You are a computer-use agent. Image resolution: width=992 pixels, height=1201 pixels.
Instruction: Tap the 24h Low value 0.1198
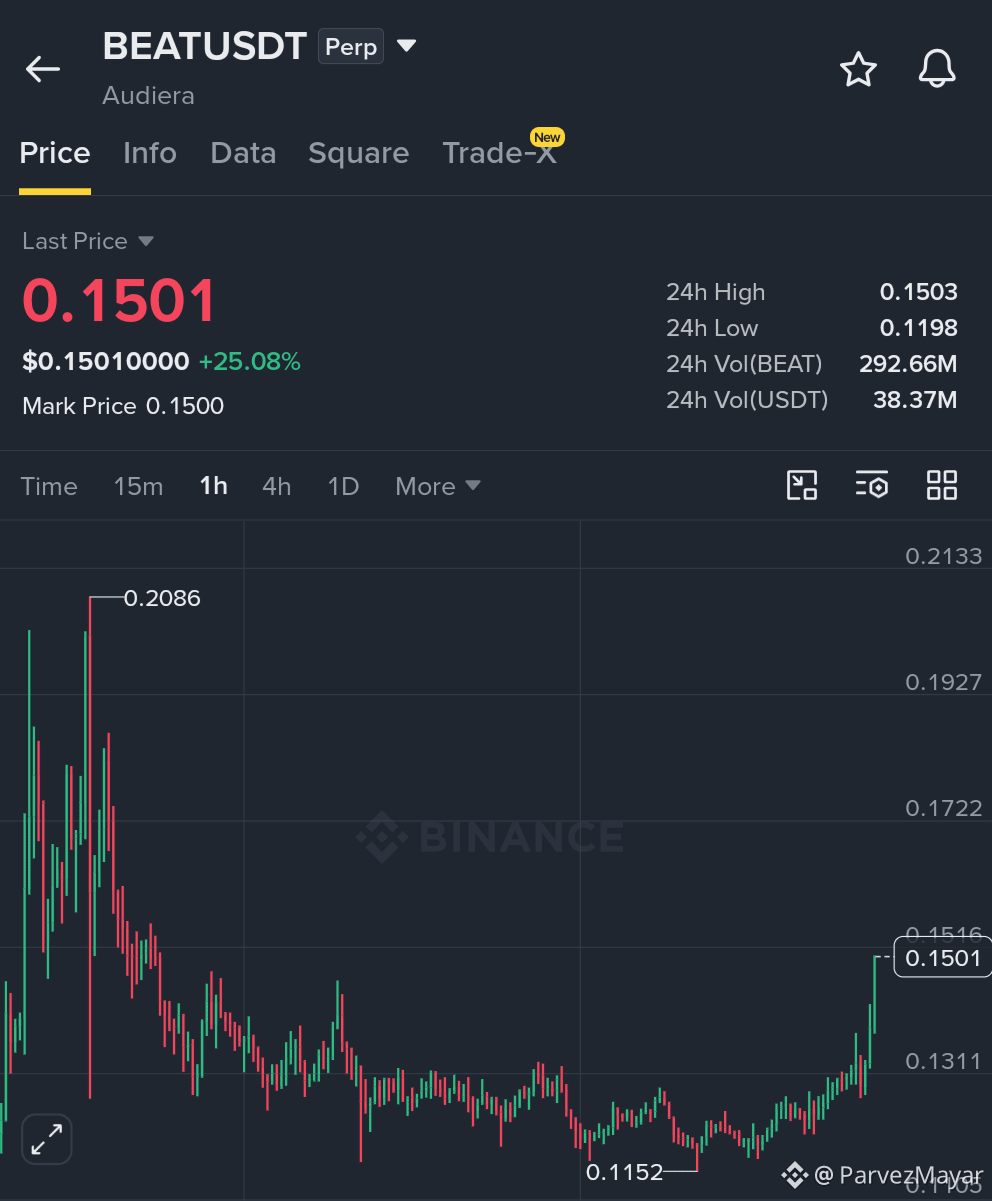pyautogui.click(x=919, y=328)
